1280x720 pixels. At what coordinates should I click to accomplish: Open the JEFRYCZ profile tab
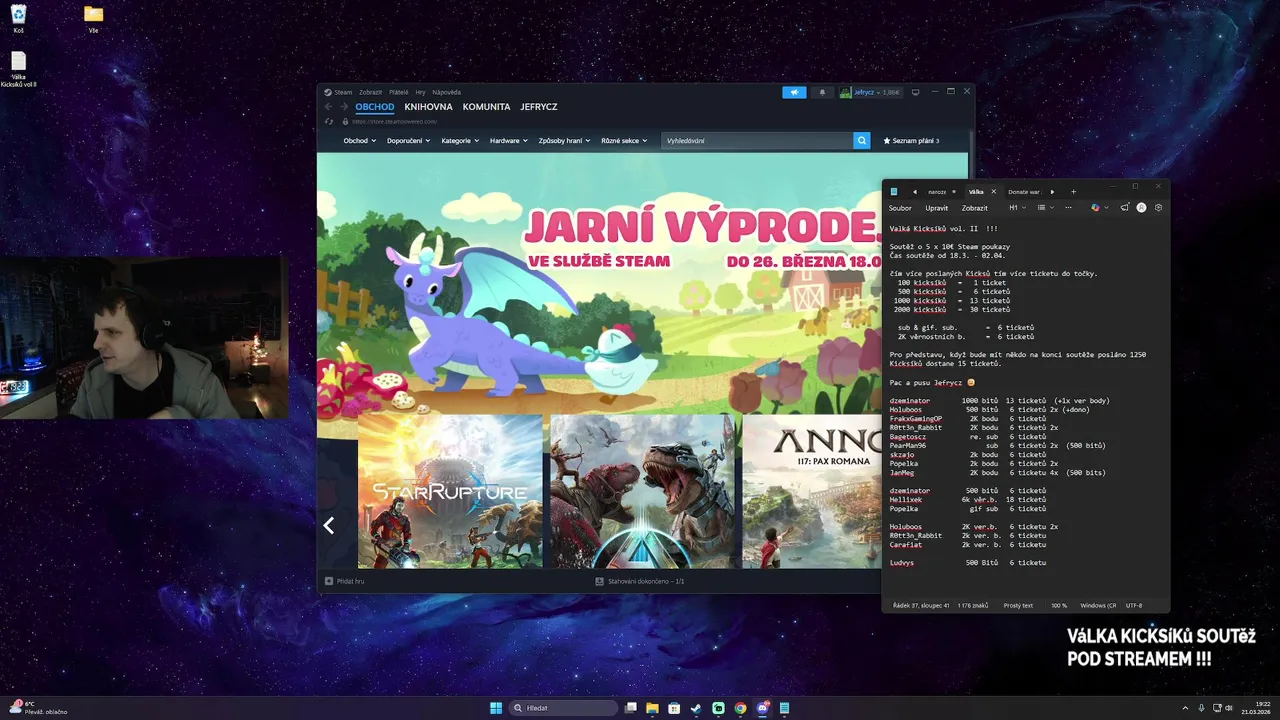(539, 107)
